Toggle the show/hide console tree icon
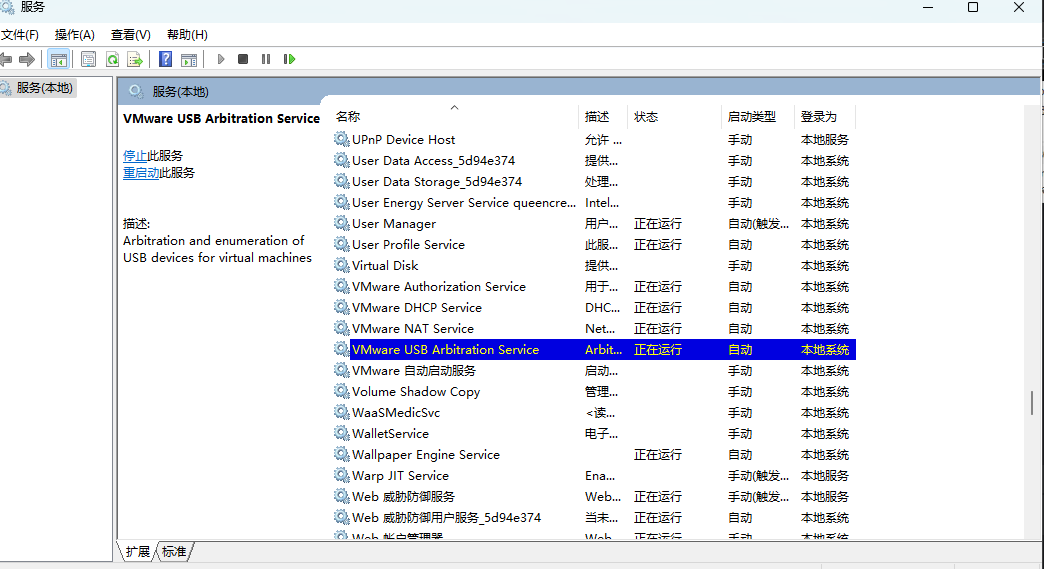 click(59, 59)
